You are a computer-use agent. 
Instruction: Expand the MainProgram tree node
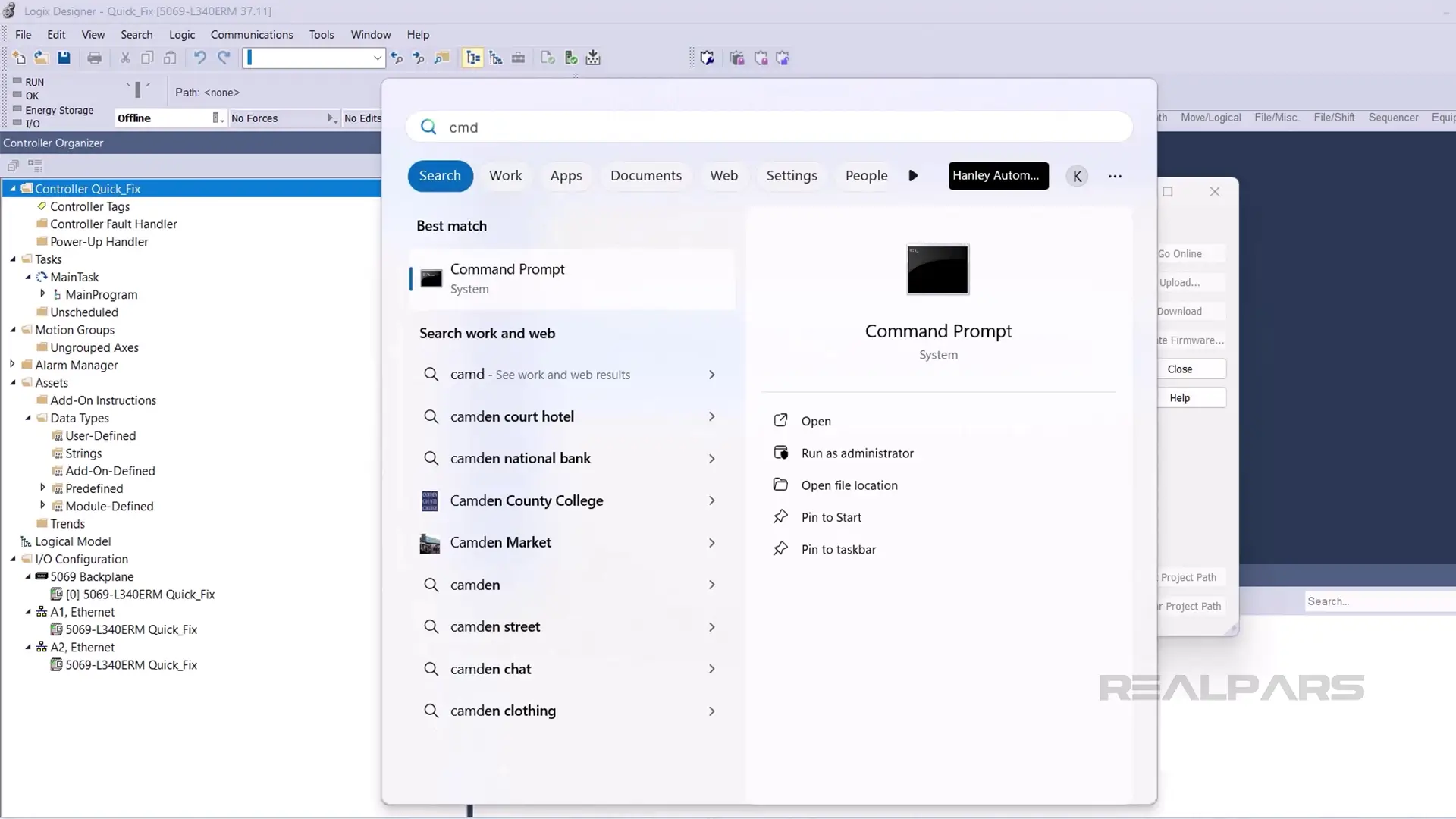42,293
